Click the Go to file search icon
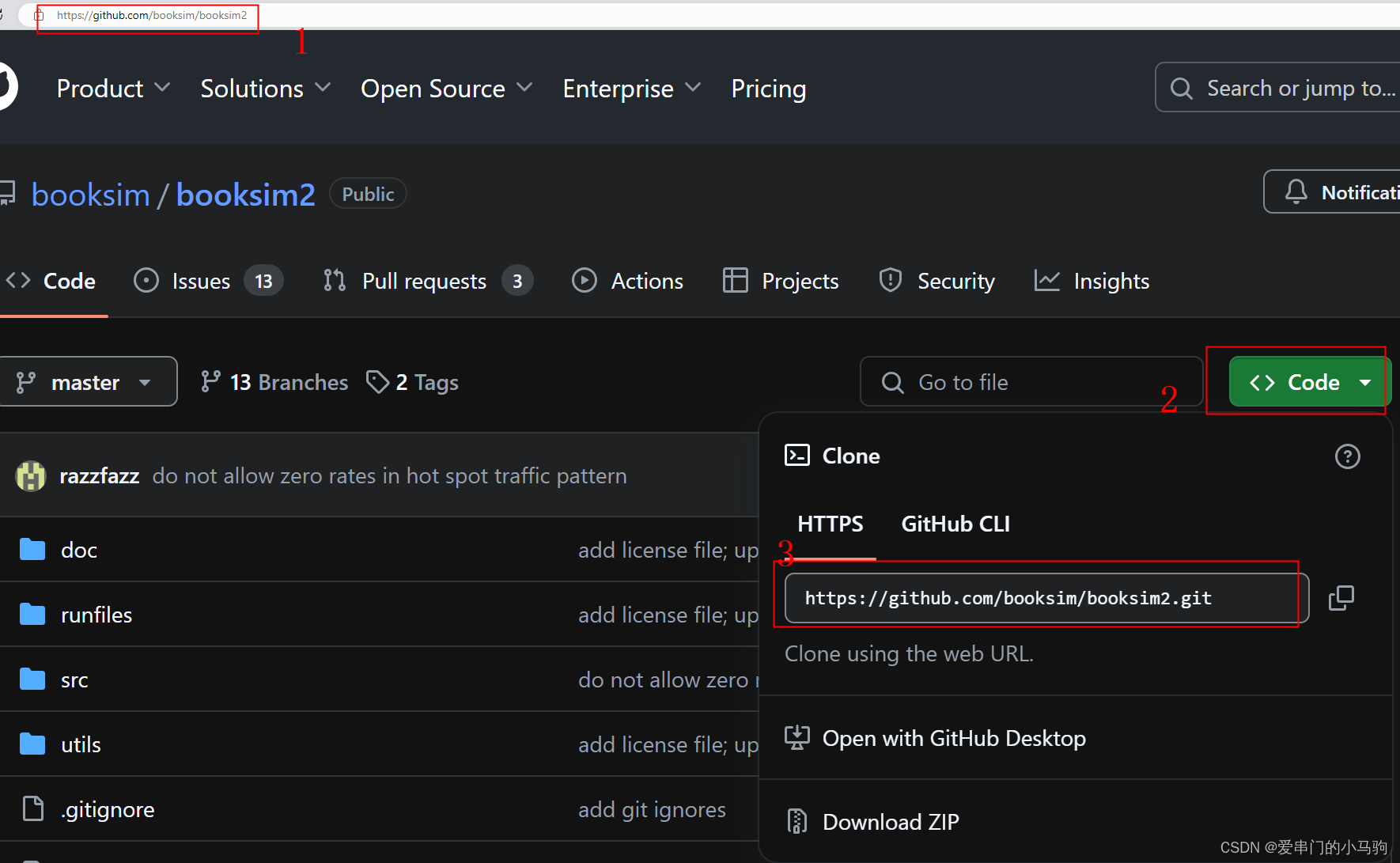The width and height of the screenshot is (1400, 863). 893,383
